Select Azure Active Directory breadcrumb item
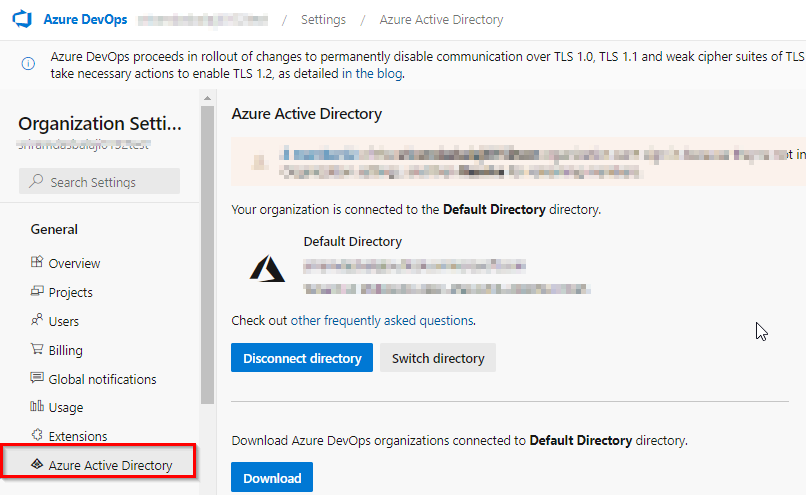Viewport: 806px width, 495px height. pyautogui.click(x=441, y=20)
